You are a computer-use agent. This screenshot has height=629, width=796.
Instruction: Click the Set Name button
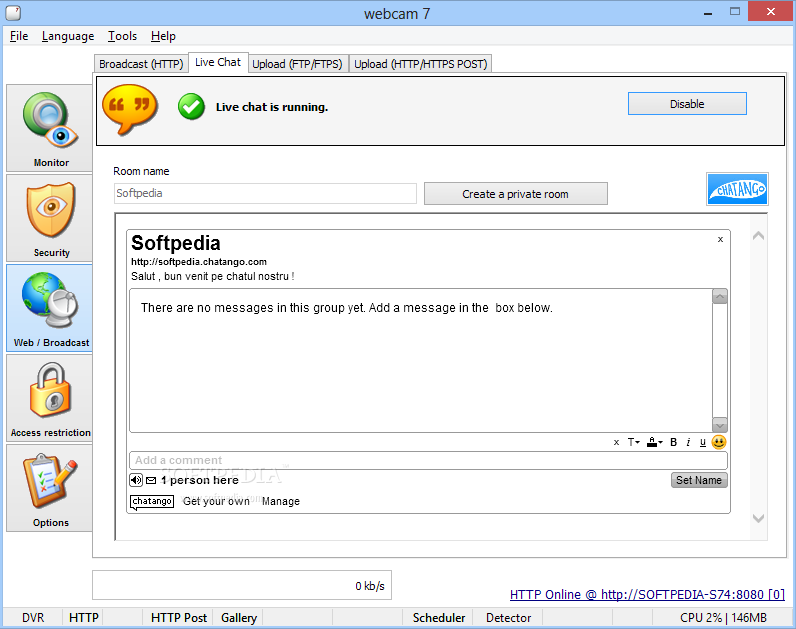[699, 480]
